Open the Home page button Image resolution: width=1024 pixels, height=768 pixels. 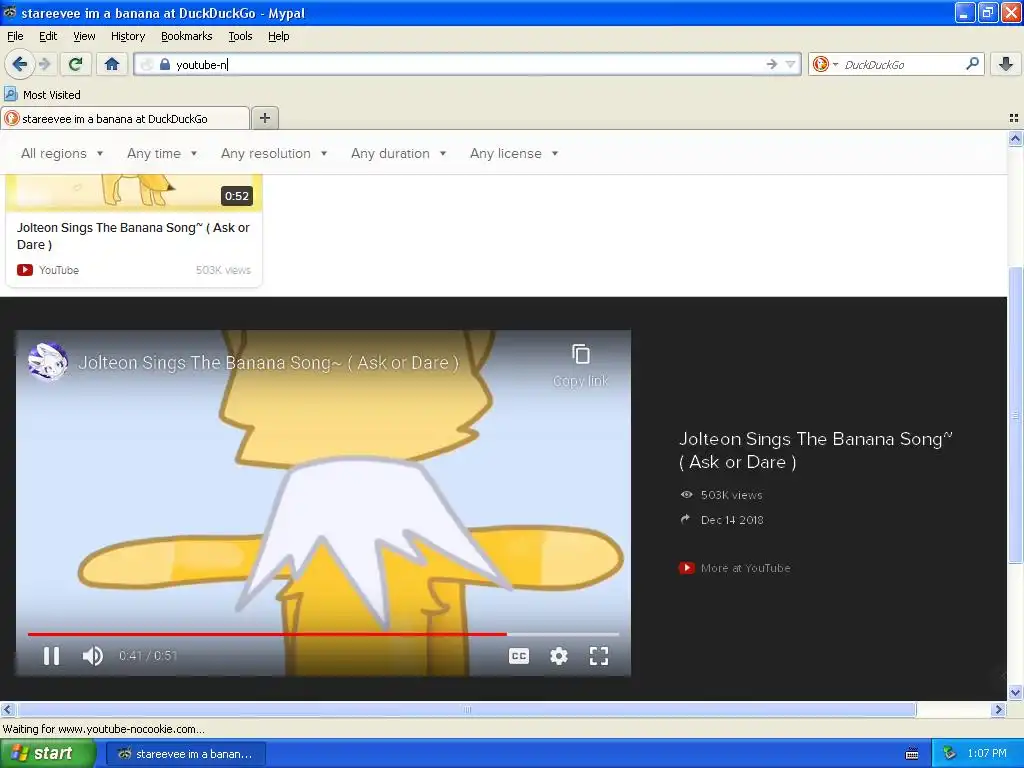point(112,64)
